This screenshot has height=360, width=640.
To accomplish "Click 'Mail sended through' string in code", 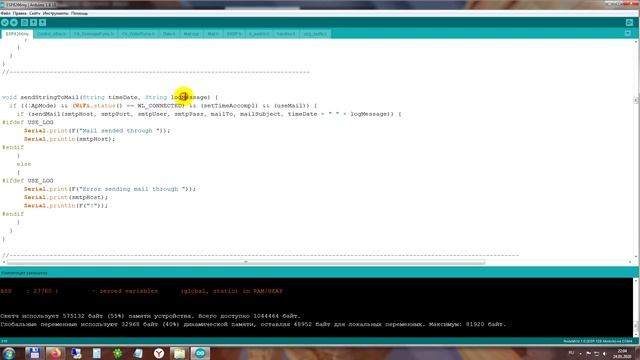I will [x=119, y=131].
